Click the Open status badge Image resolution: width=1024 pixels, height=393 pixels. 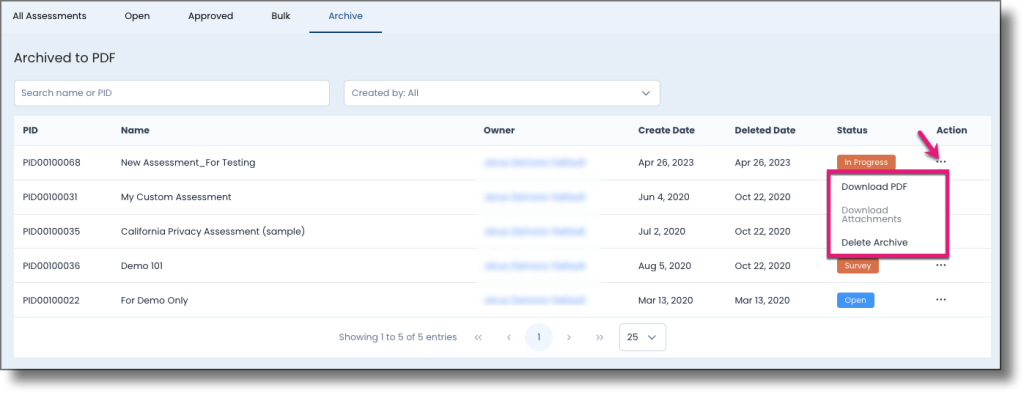[x=856, y=300]
